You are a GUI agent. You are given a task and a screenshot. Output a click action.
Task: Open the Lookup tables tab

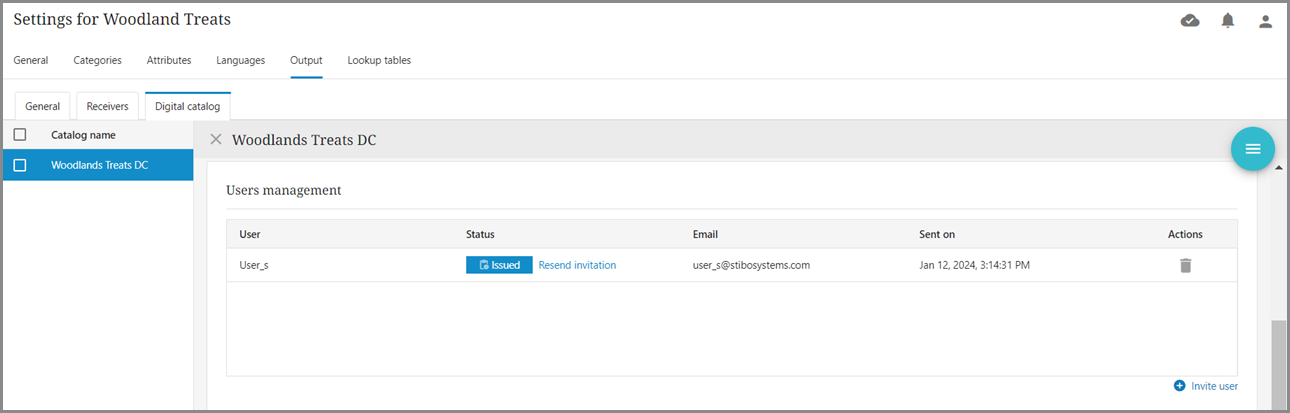pyautogui.click(x=379, y=60)
